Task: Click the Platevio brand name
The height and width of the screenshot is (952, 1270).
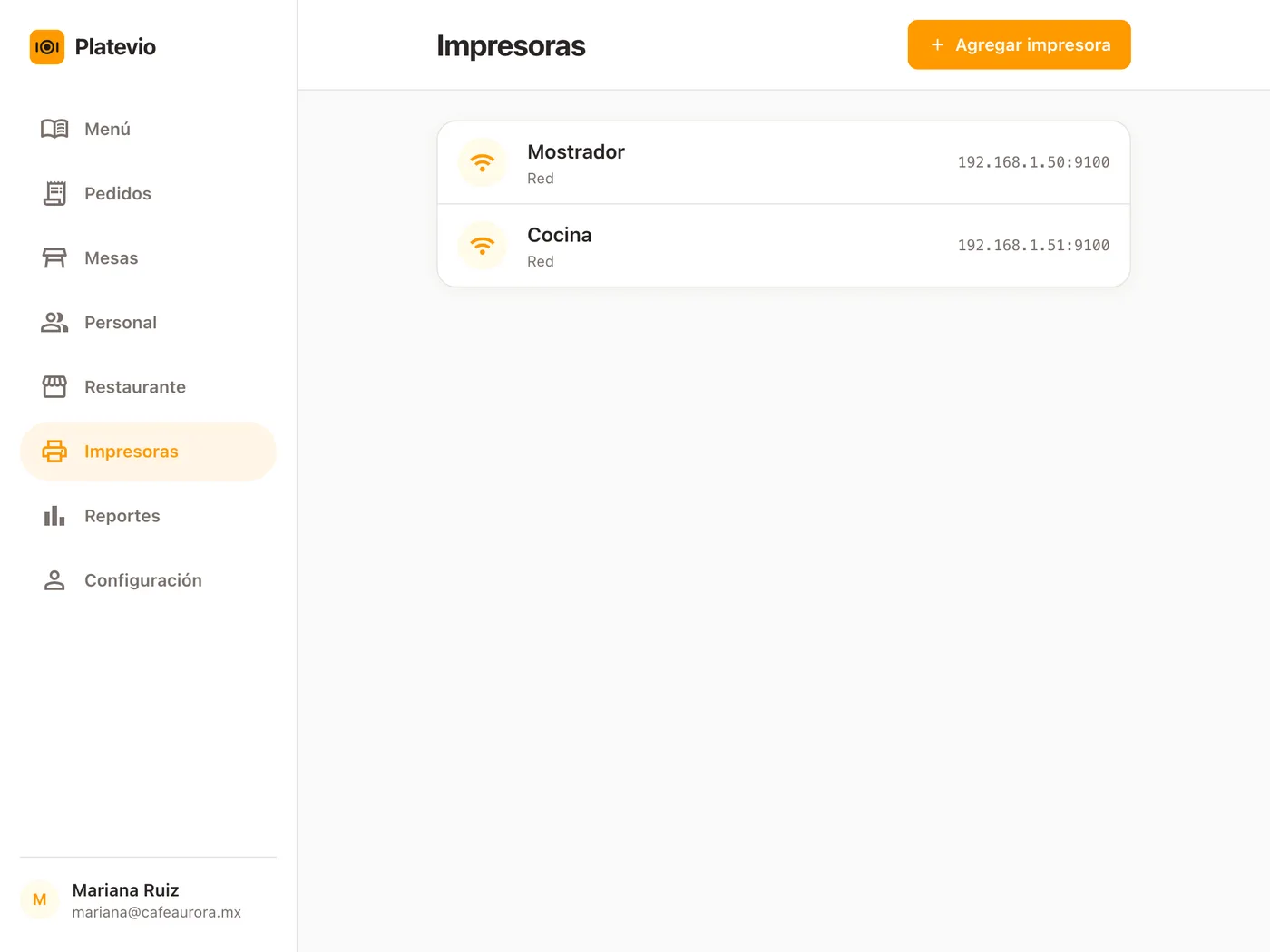Action: [115, 47]
